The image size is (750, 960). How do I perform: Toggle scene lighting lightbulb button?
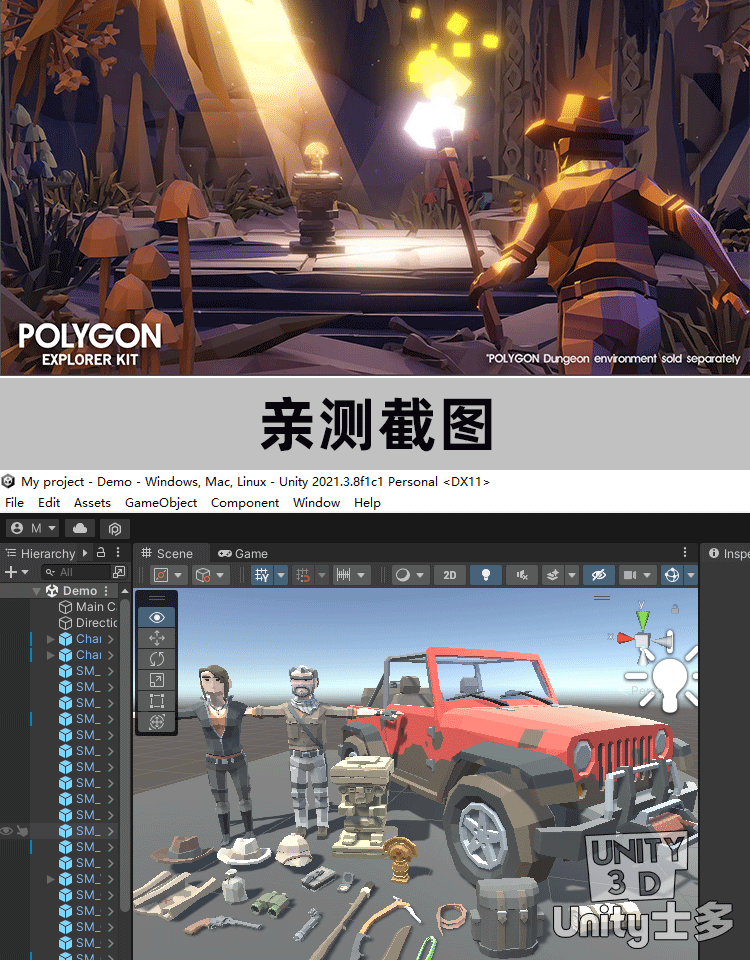pyautogui.click(x=486, y=575)
